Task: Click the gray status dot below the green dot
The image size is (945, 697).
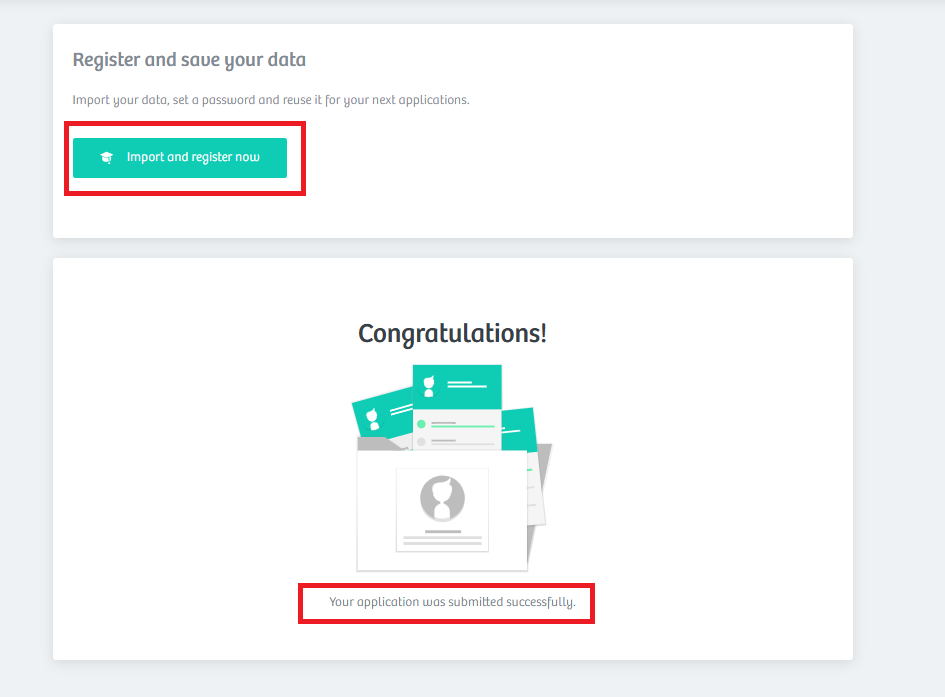Action: tap(421, 442)
